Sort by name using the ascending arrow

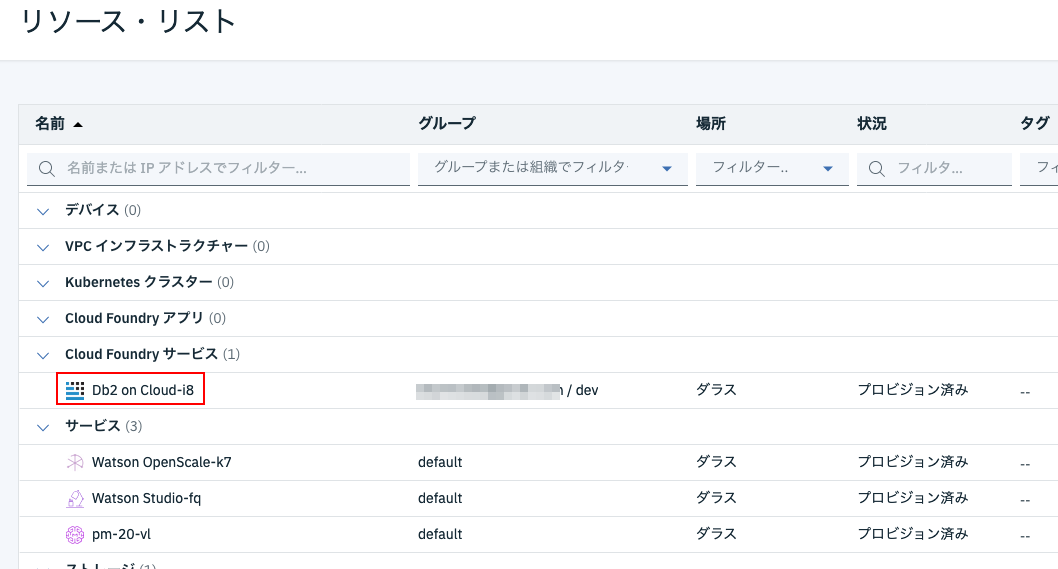pos(78,124)
